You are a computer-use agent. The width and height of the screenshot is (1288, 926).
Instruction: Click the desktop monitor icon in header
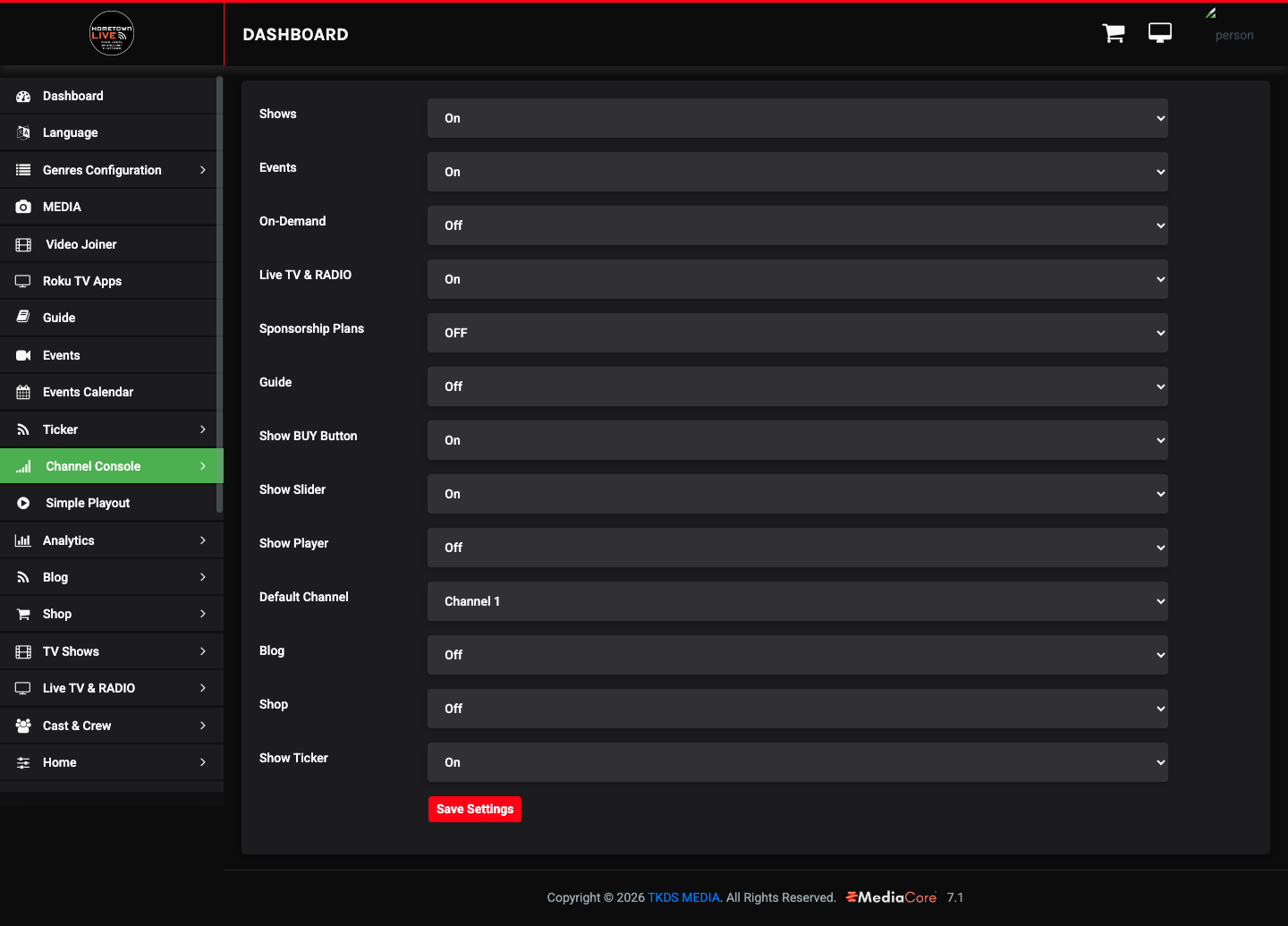pyautogui.click(x=1160, y=33)
